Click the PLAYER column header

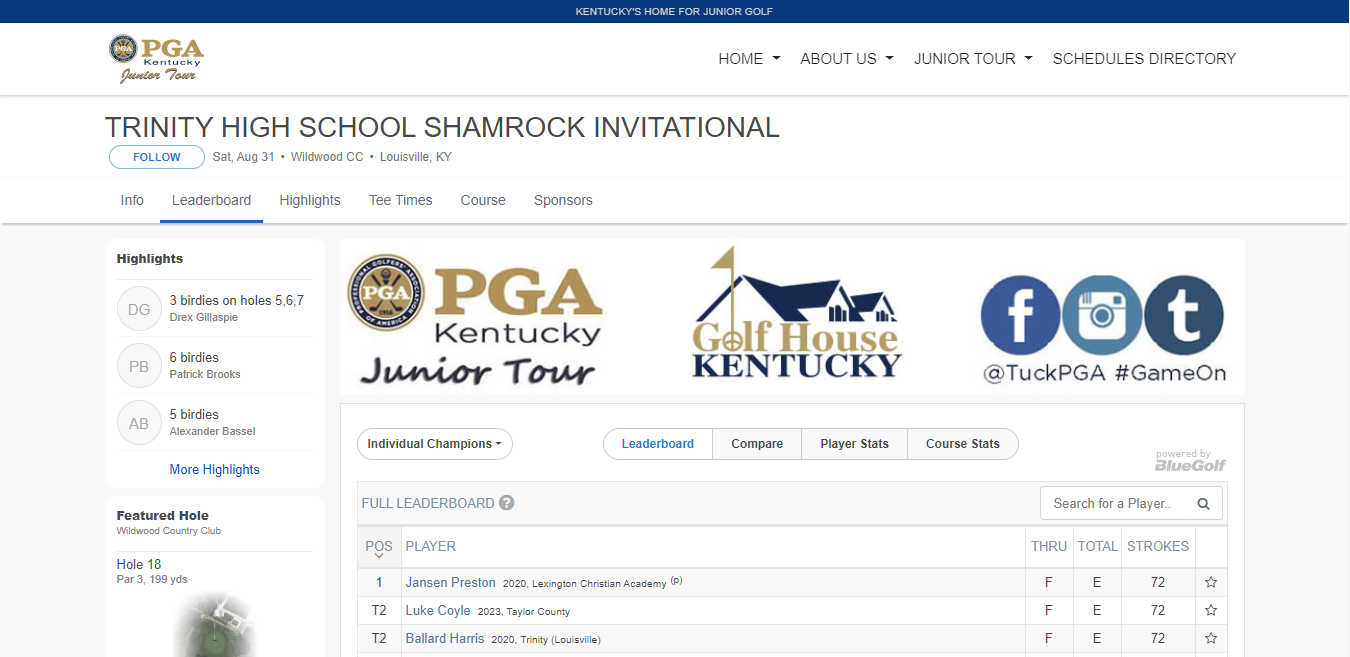click(x=431, y=546)
